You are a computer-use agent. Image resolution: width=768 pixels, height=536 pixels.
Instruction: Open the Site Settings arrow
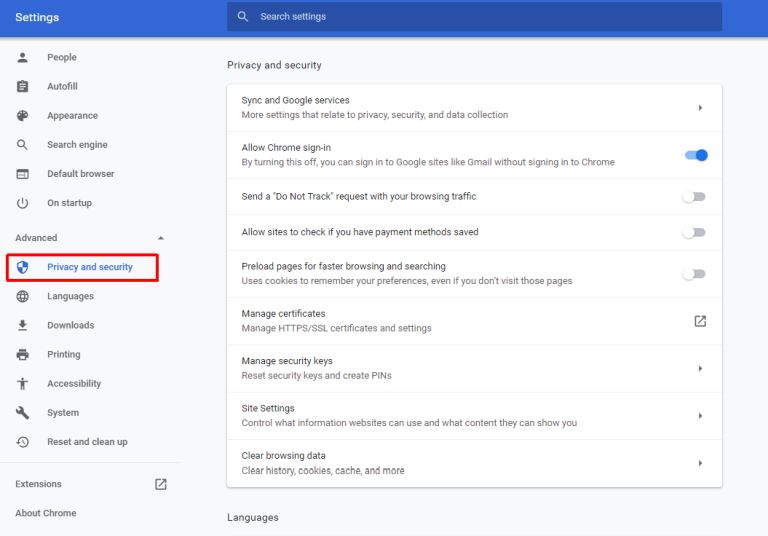pos(700,416)
